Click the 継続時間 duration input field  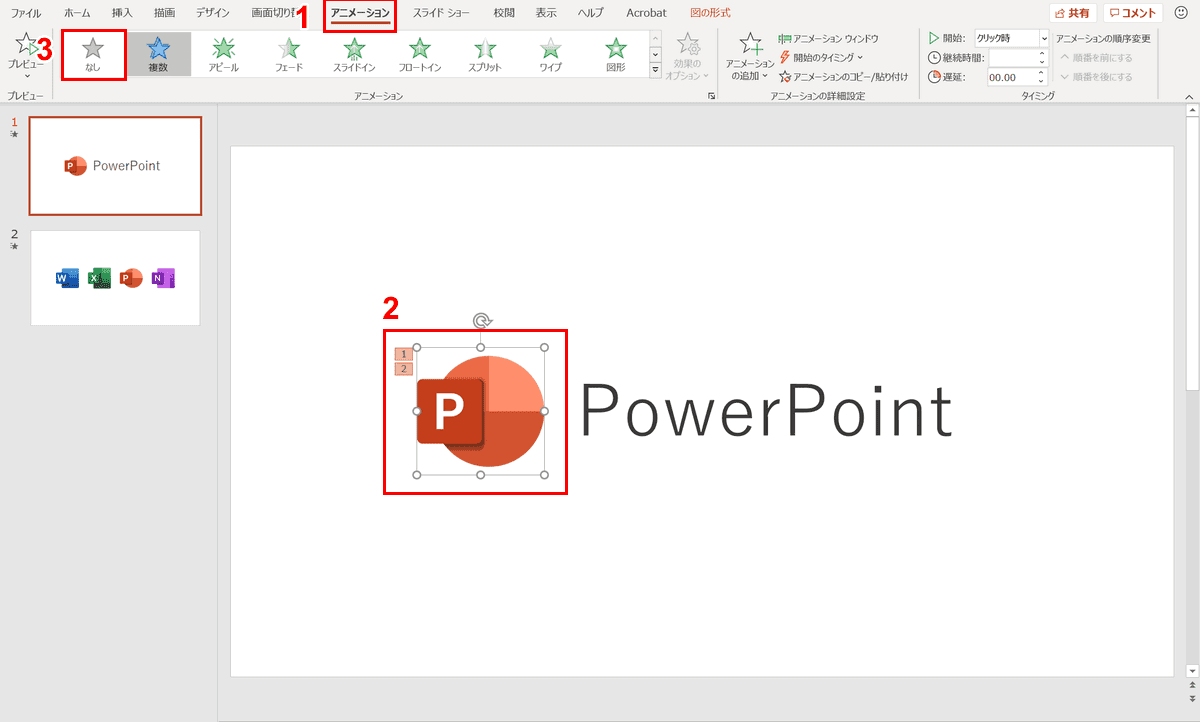[1012, 58]
